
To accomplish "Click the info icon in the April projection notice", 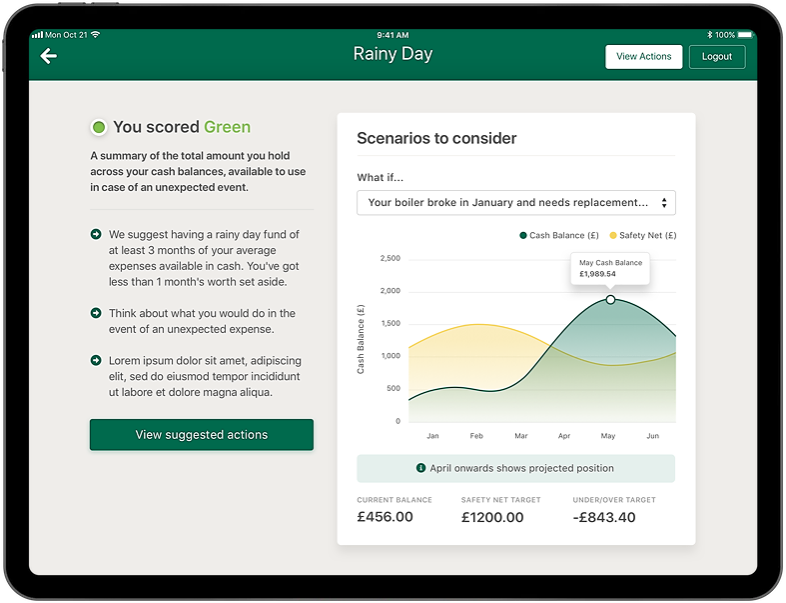I will (421, 468).
